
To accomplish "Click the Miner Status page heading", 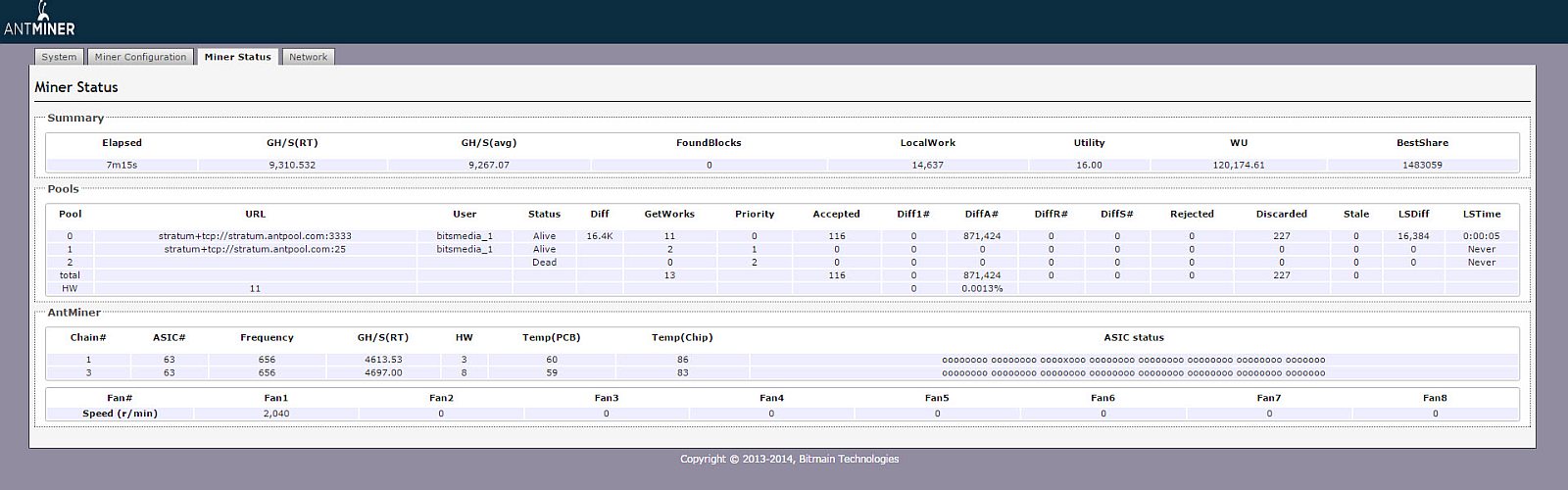I will click(x=76, y=87).
